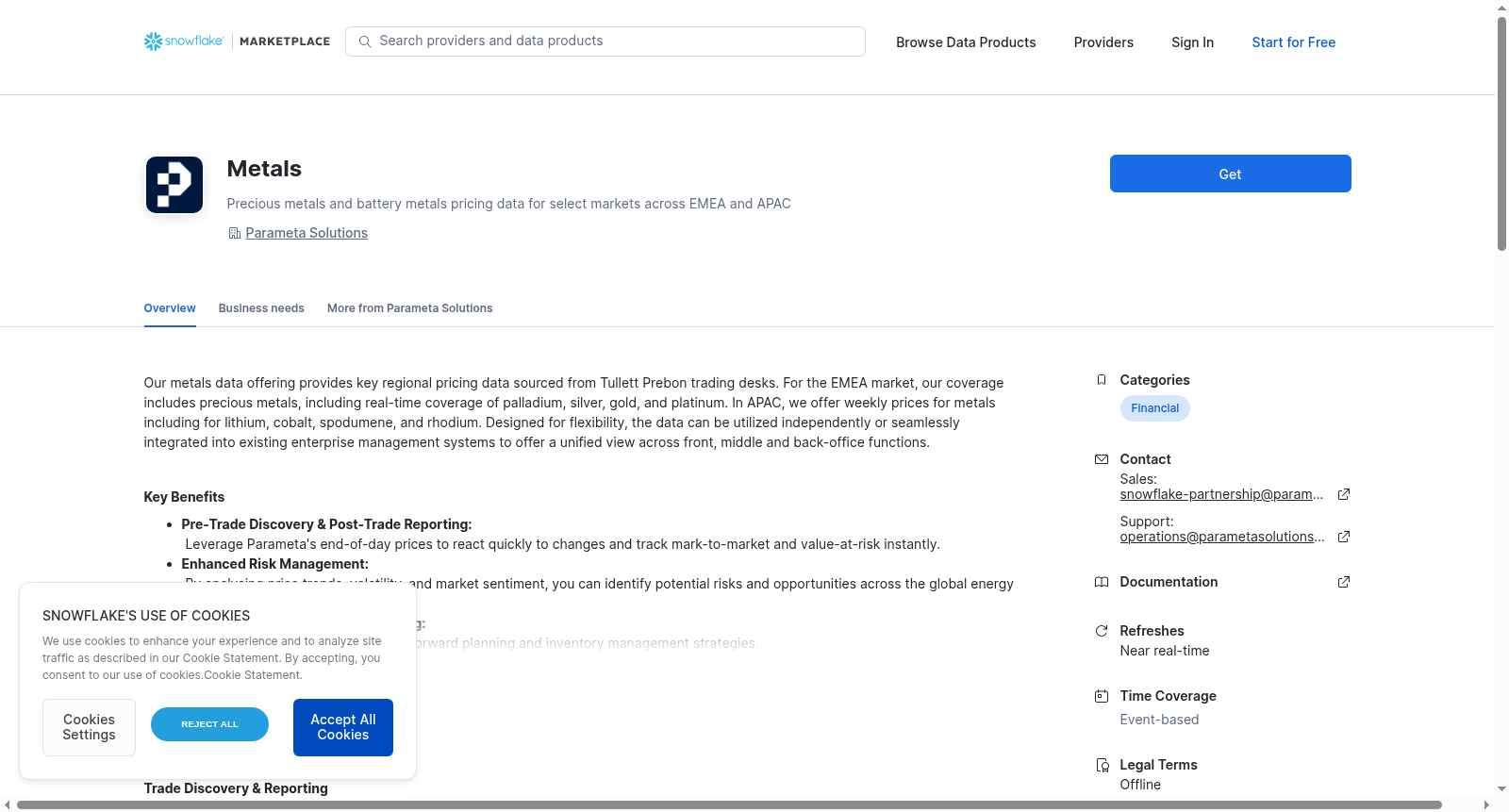Click the MARKETPLACE wordmark

285,41
